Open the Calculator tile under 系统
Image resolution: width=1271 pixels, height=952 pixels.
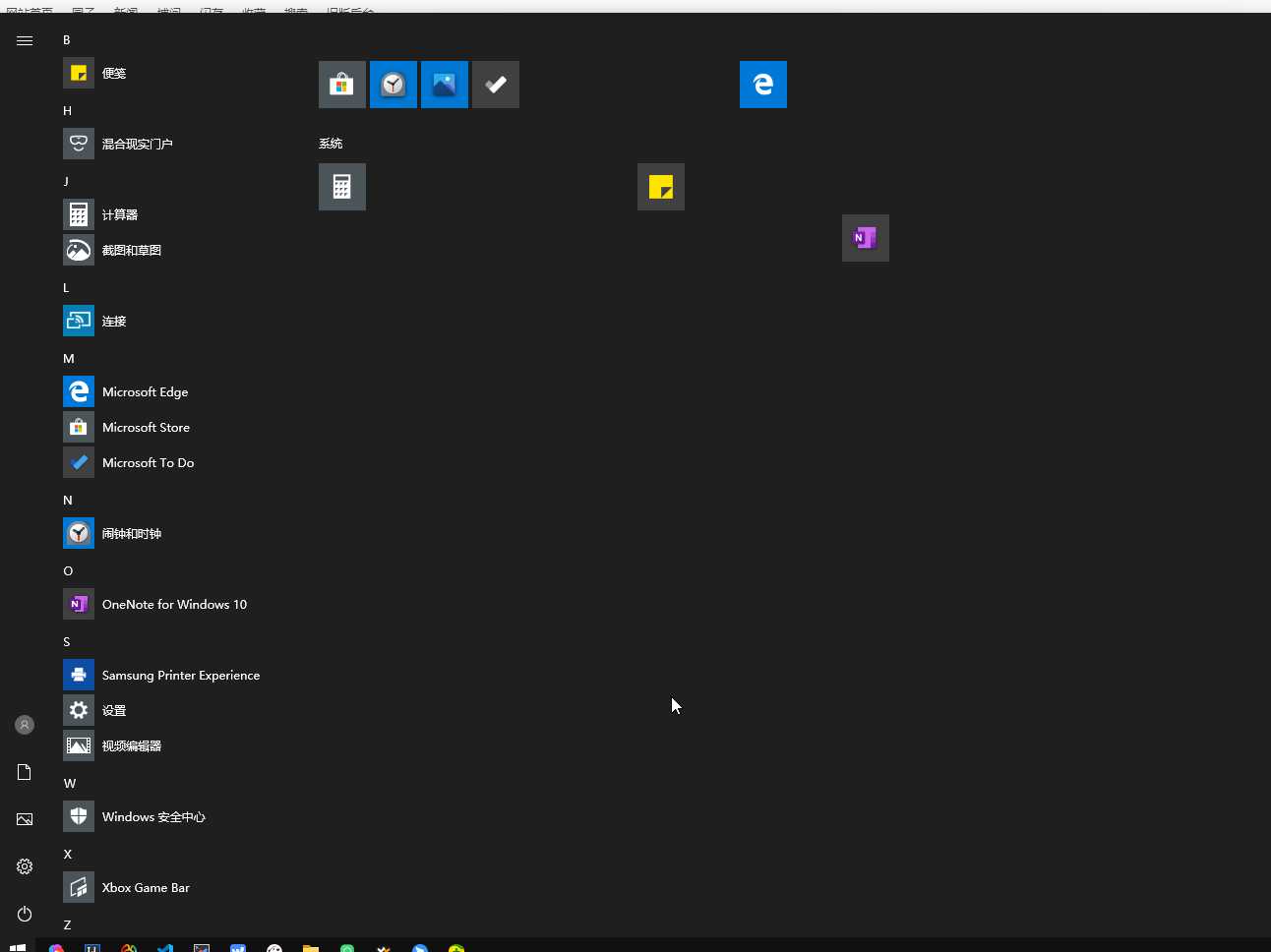tap(342, 187)
